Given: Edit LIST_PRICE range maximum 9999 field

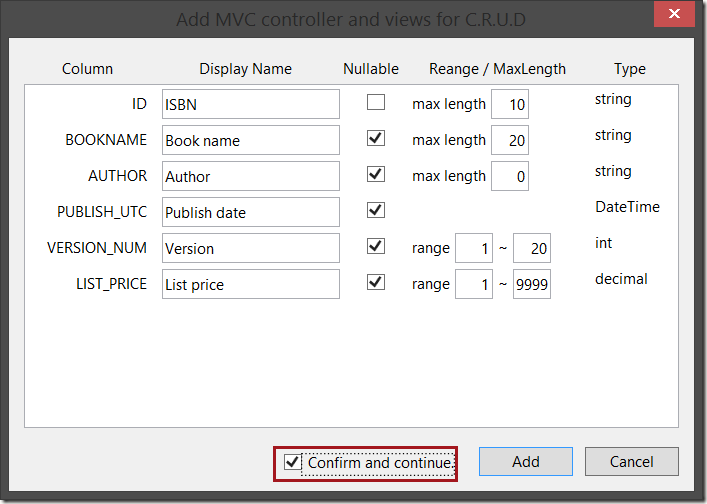Looking at the screenshot, I should pyautogui.click(x=532, y=284).
